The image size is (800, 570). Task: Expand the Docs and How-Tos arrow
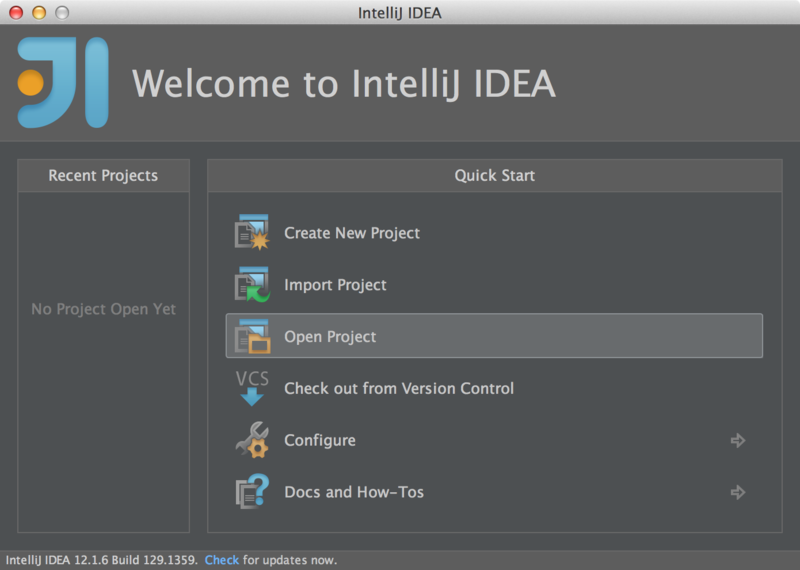tap(738, 492)
